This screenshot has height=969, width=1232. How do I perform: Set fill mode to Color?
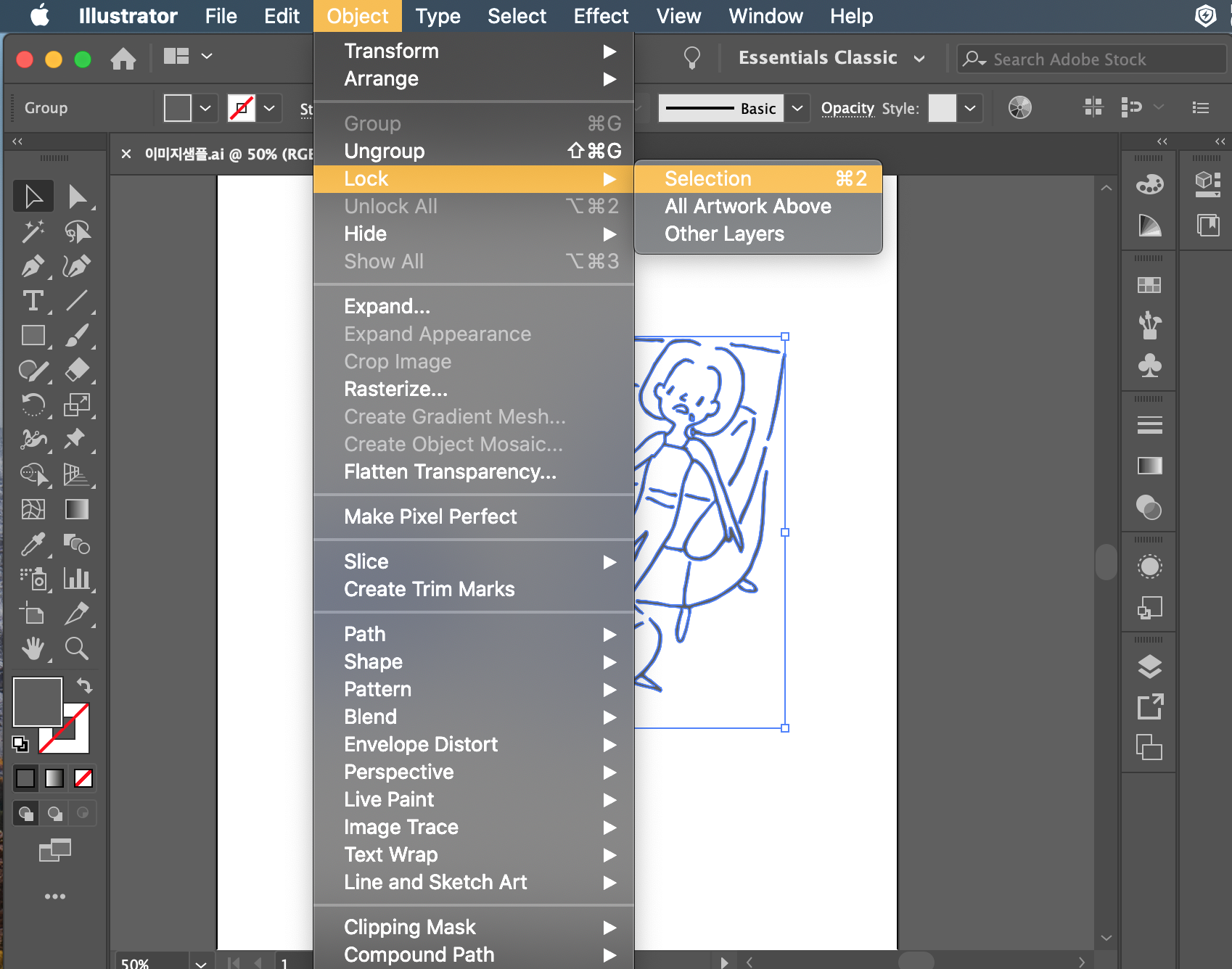[x=25, y=778]
